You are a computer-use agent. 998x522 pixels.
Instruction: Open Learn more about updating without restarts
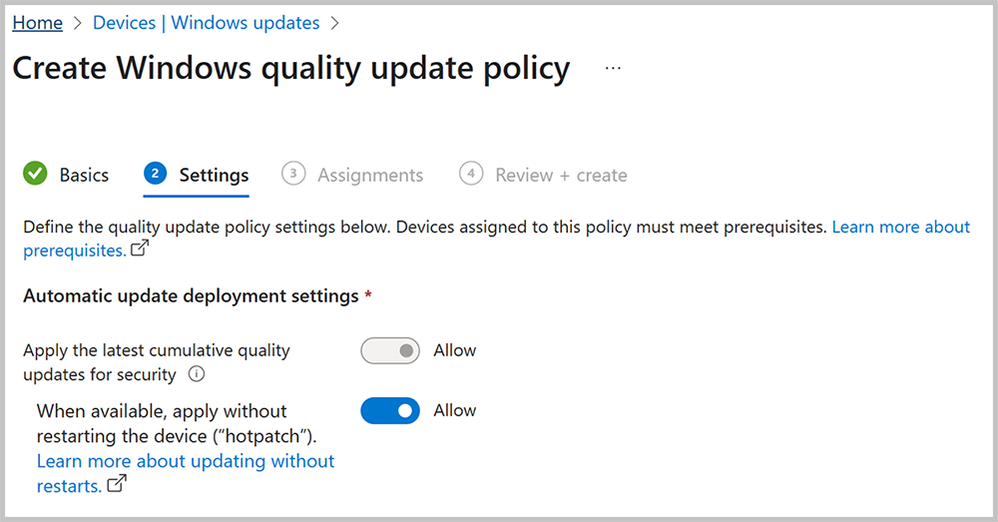point(185,461)
